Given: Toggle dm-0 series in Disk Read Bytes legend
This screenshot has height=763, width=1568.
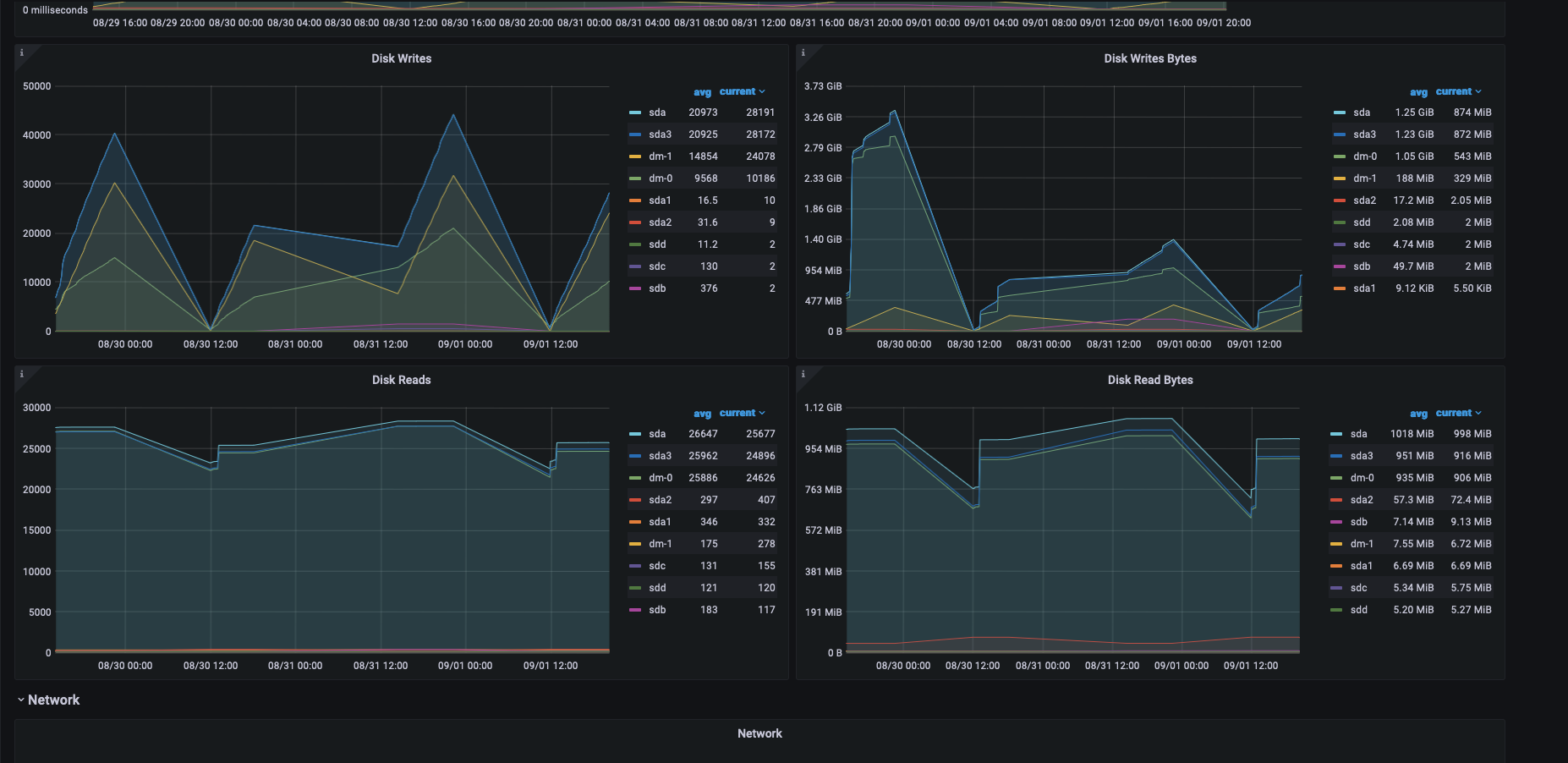Looking at the screenshot, I should (x=1362, y=478).
